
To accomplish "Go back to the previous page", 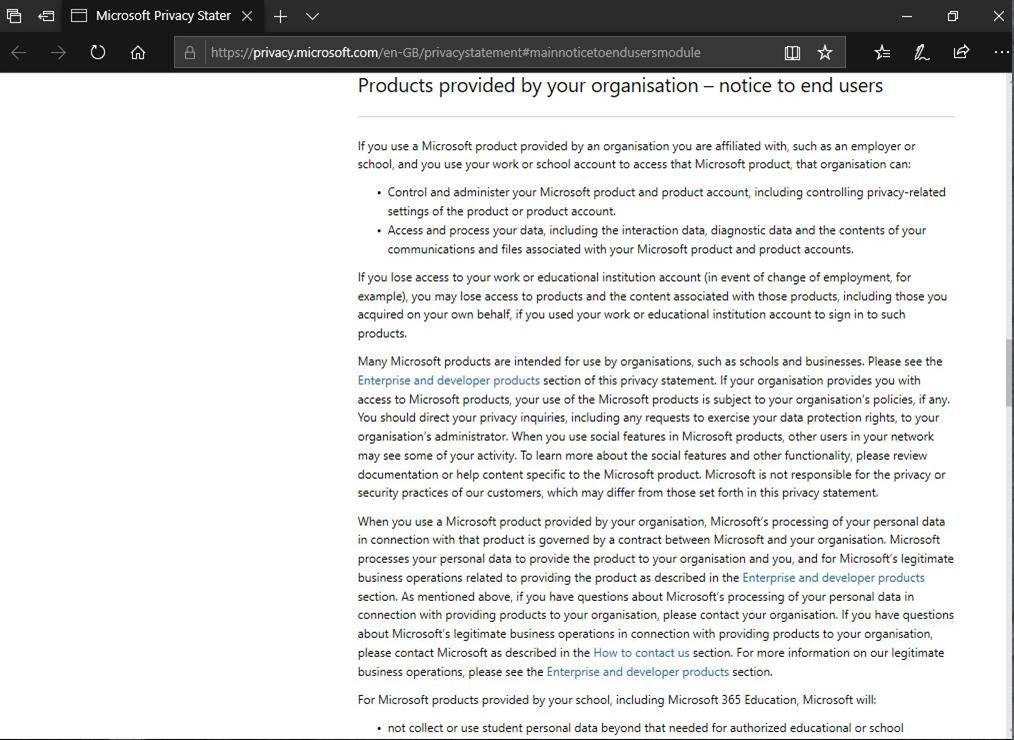I will pos(19,52).
